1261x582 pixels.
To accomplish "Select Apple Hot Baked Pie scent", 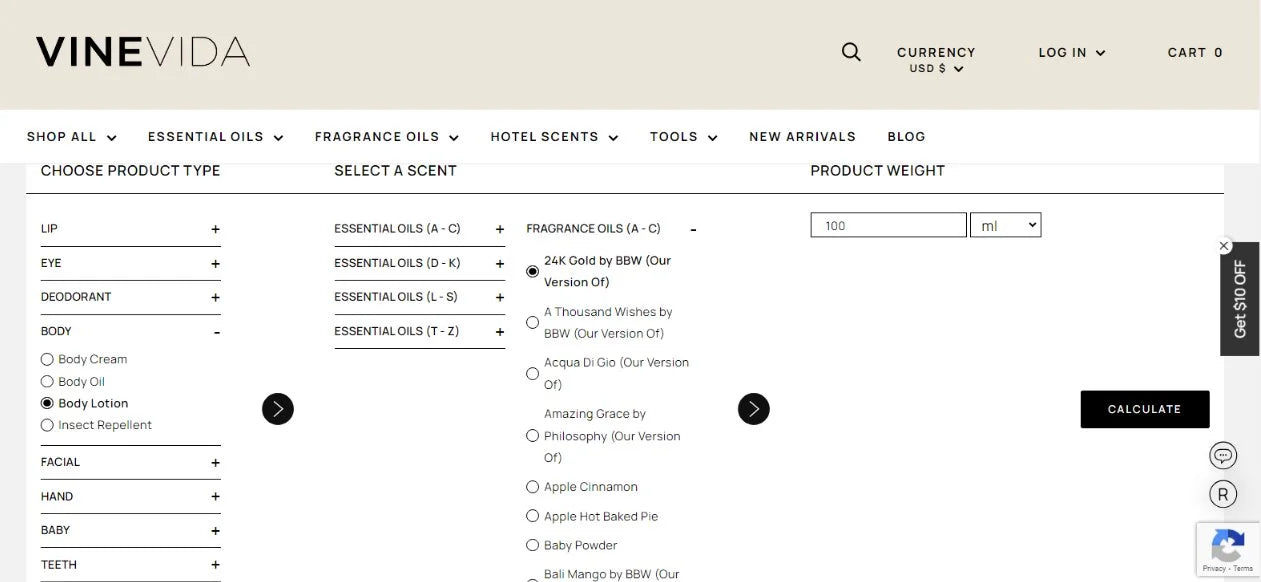I will (532, 516).
